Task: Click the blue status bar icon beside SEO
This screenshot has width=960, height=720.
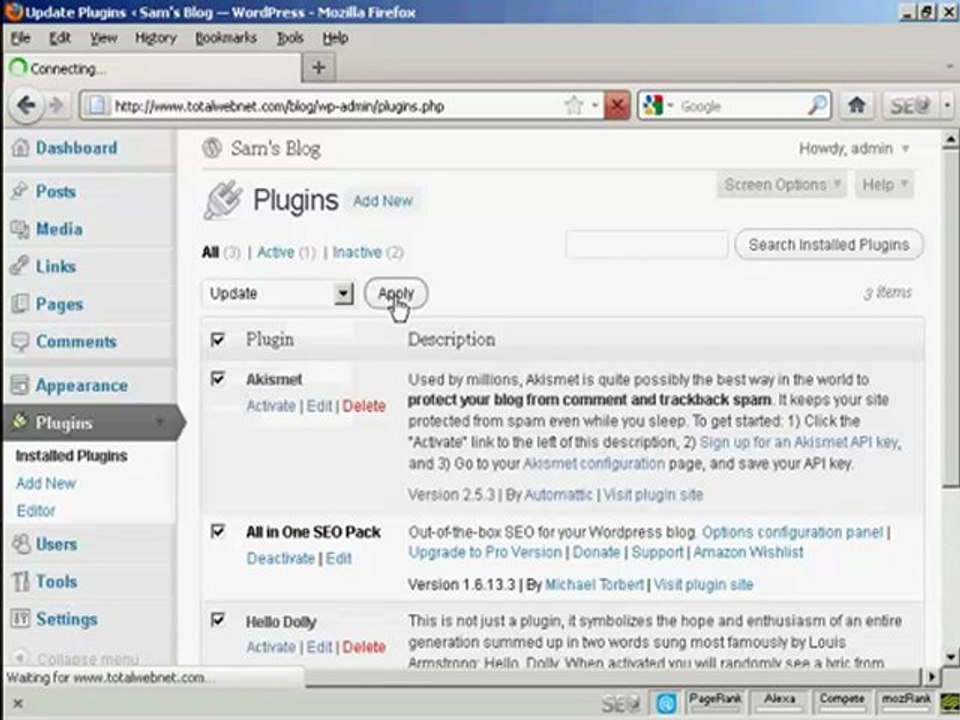Action: click(666, 703)
